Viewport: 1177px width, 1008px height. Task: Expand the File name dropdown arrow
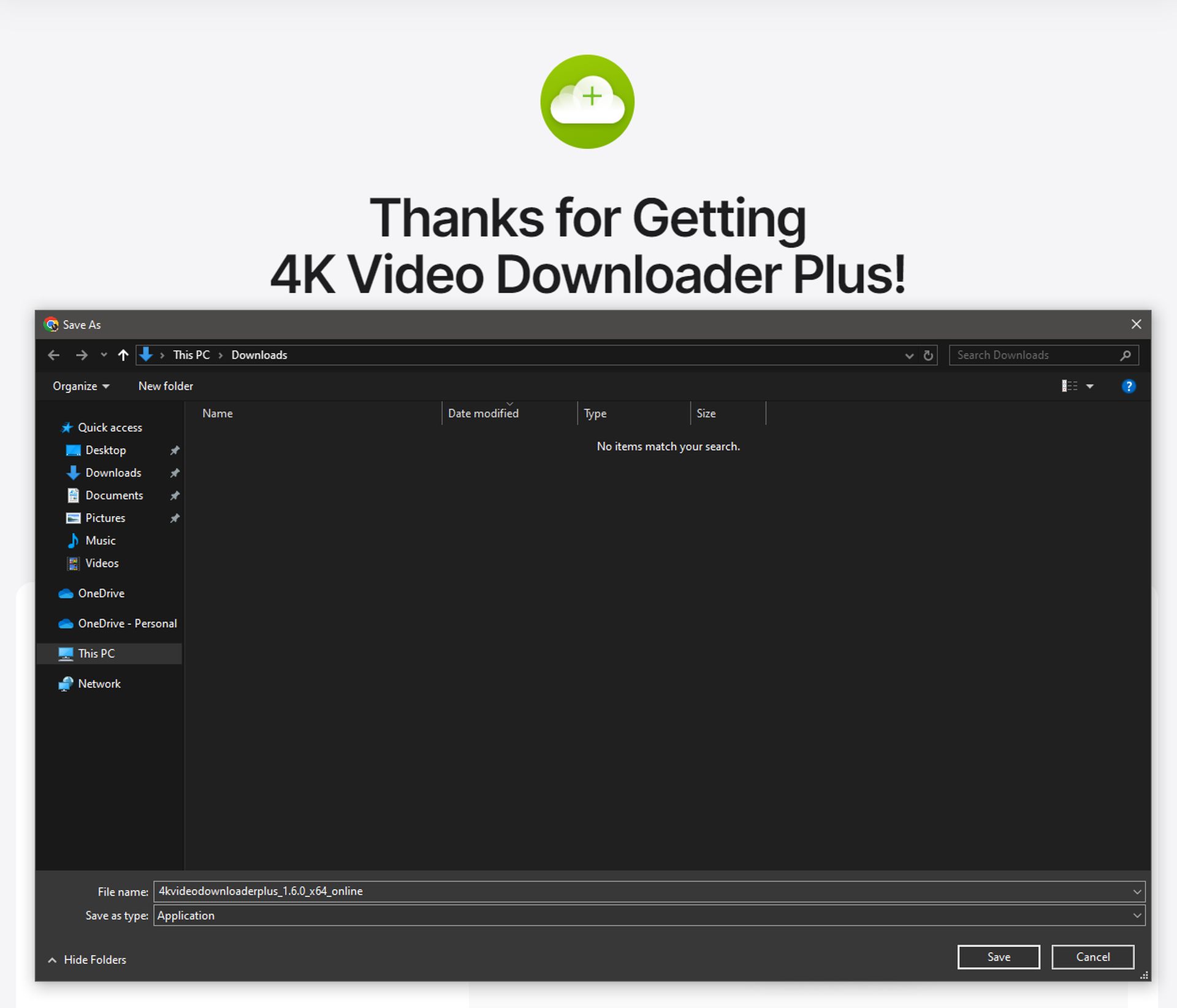1137,892
